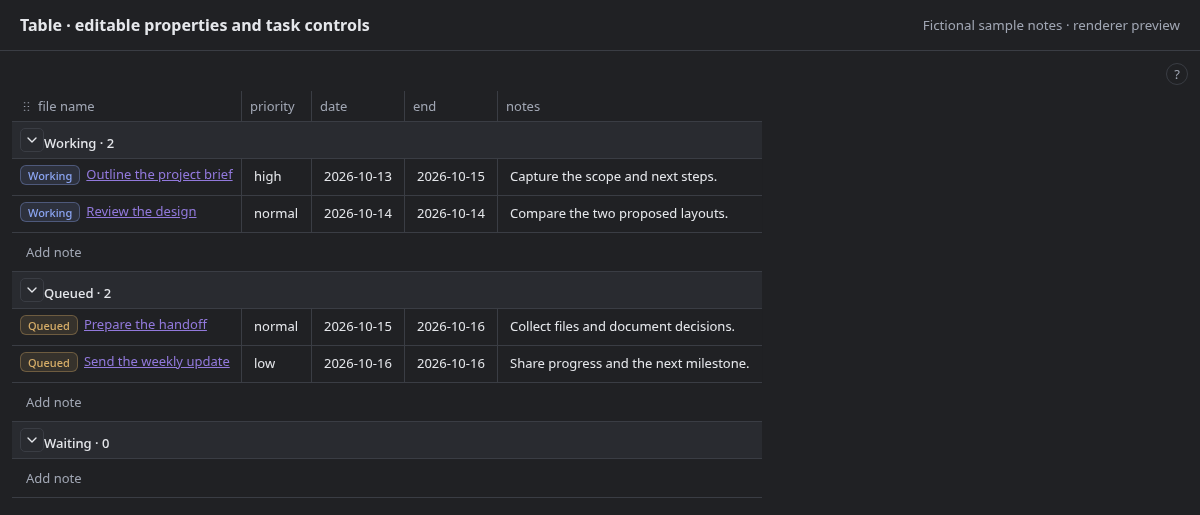The image size is (1200, 515).
Task: Add note under Queued group
Action: pos(54,402)
